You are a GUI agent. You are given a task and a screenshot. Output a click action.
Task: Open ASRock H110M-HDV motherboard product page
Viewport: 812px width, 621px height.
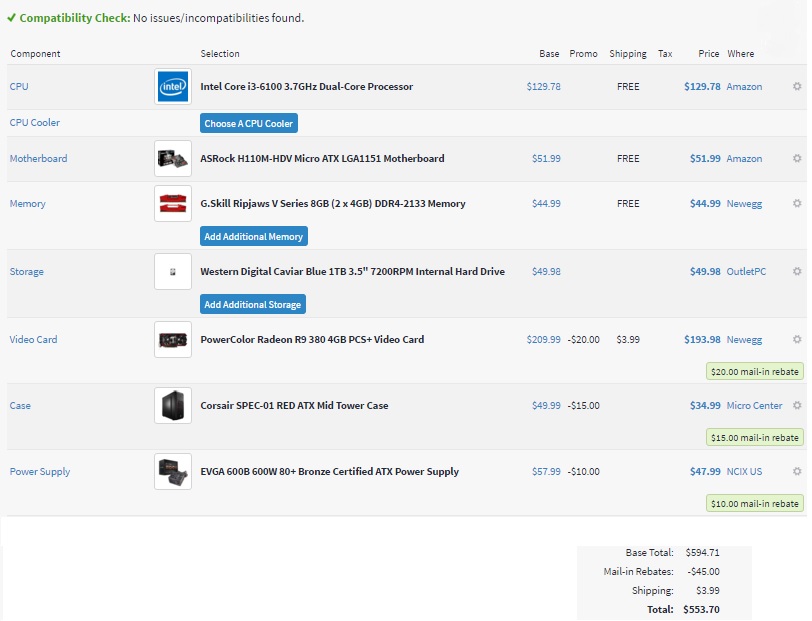click(x=322, y=158)
